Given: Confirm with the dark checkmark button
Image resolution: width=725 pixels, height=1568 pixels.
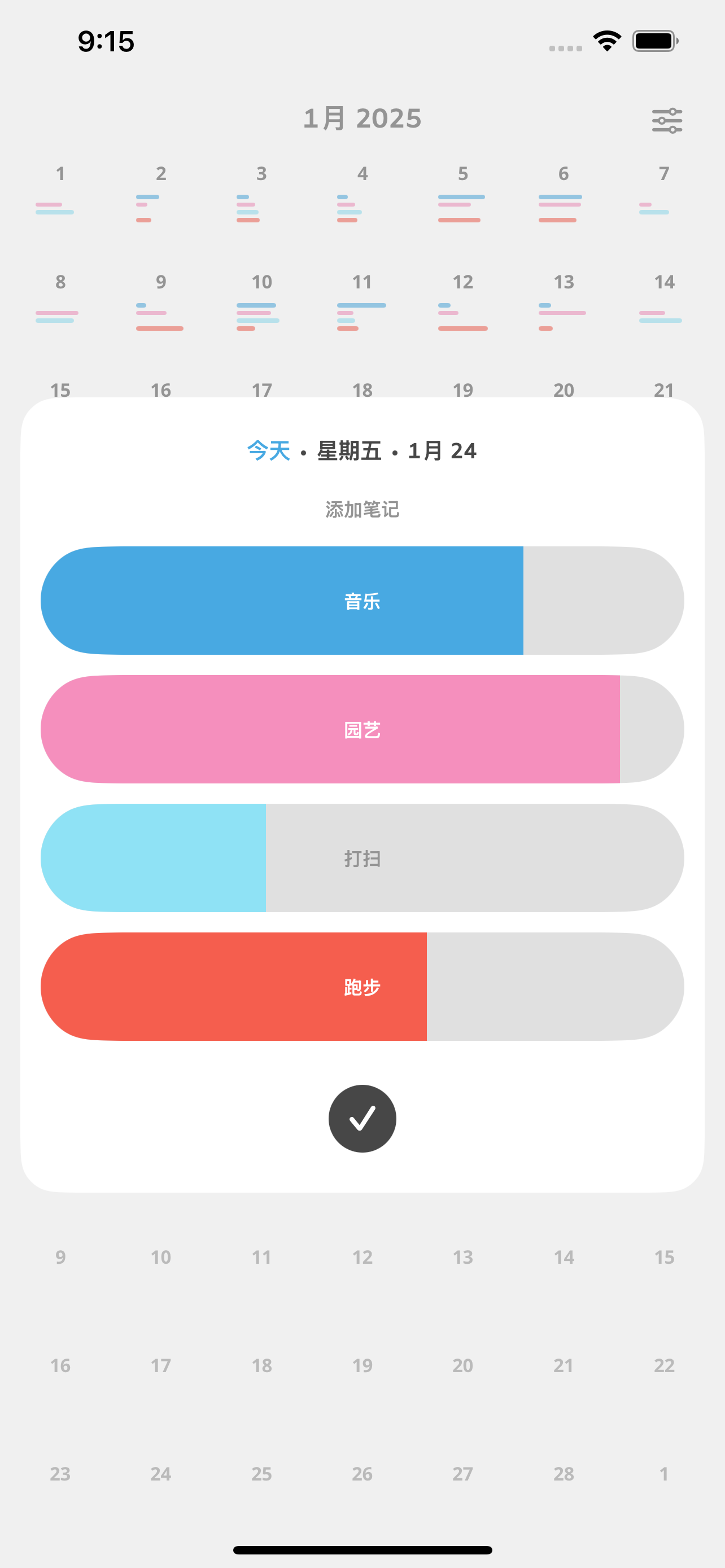Looking at the screenshot, I should coord(362,1118).
